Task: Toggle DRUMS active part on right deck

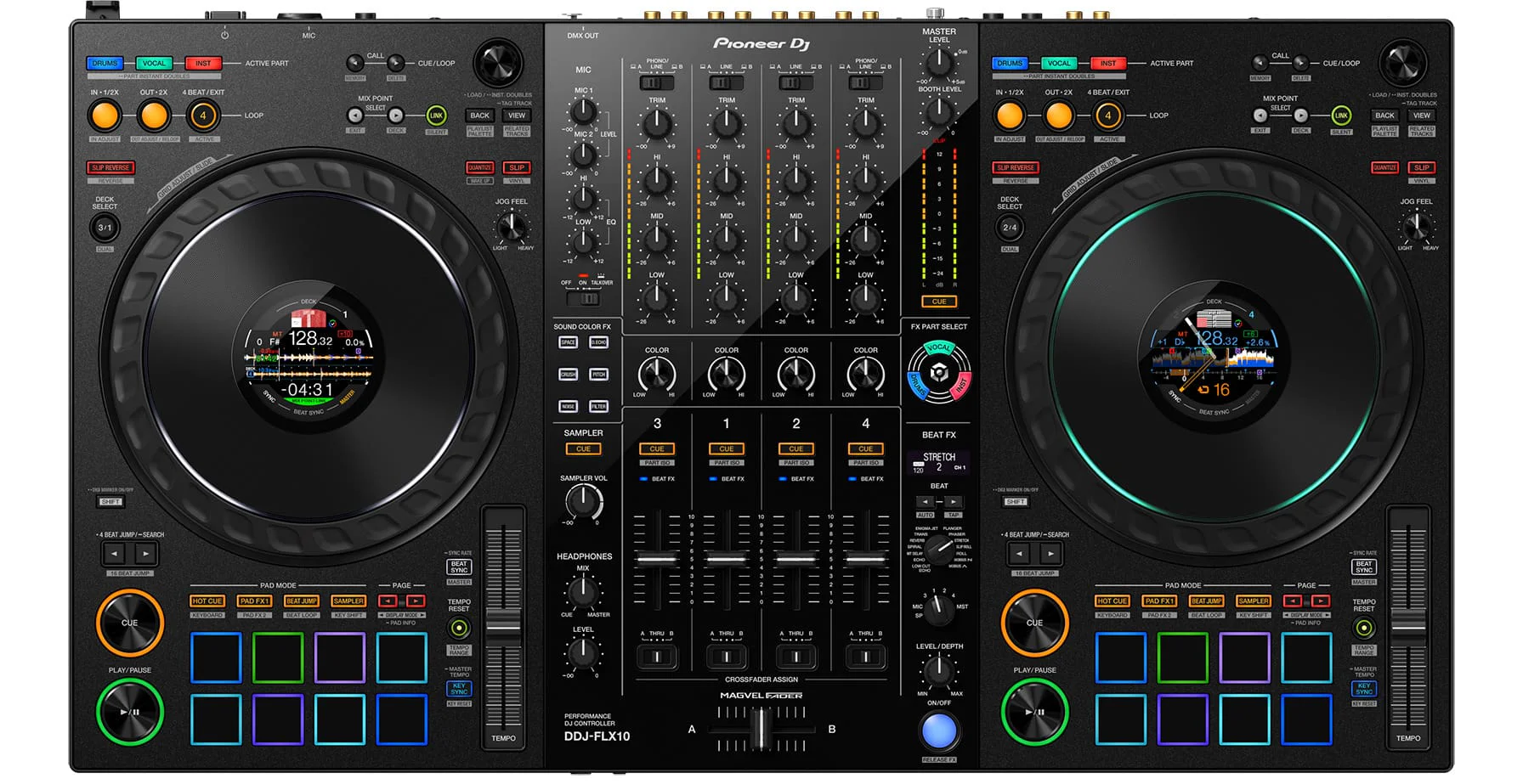Action: click(1010, 63)
